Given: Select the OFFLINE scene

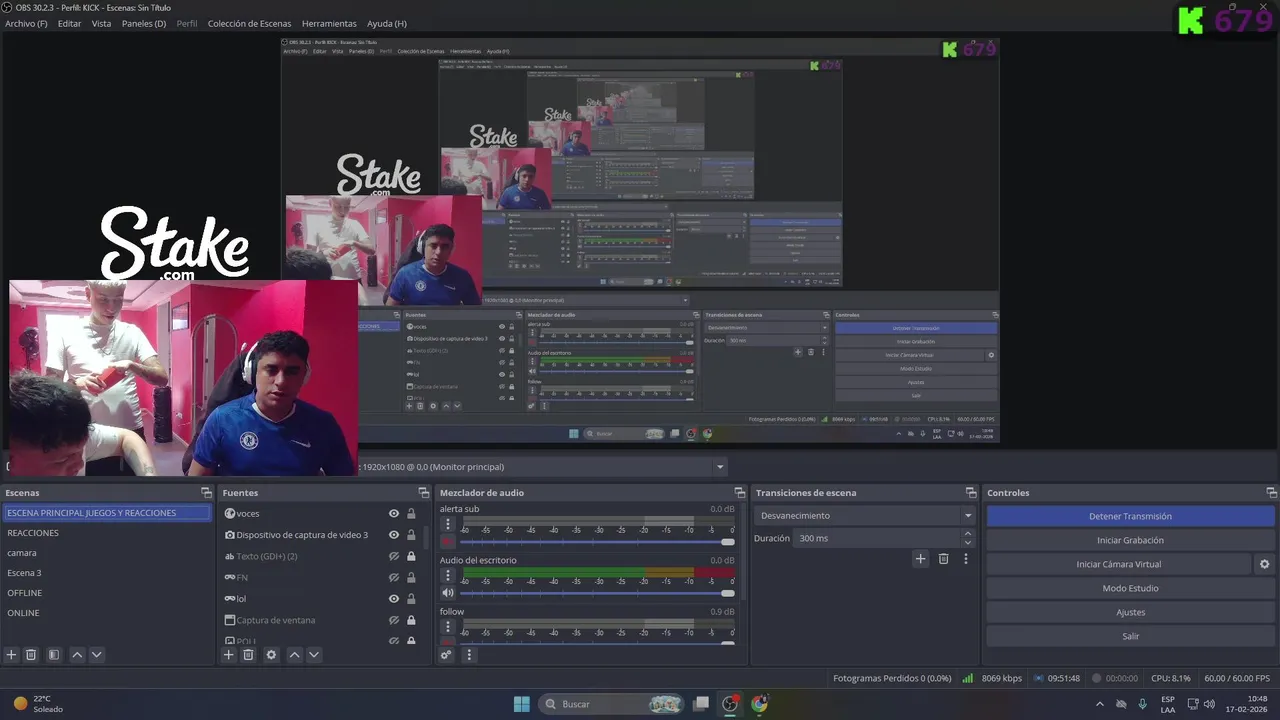Looking at the screenshot, I should coord(107,593).
